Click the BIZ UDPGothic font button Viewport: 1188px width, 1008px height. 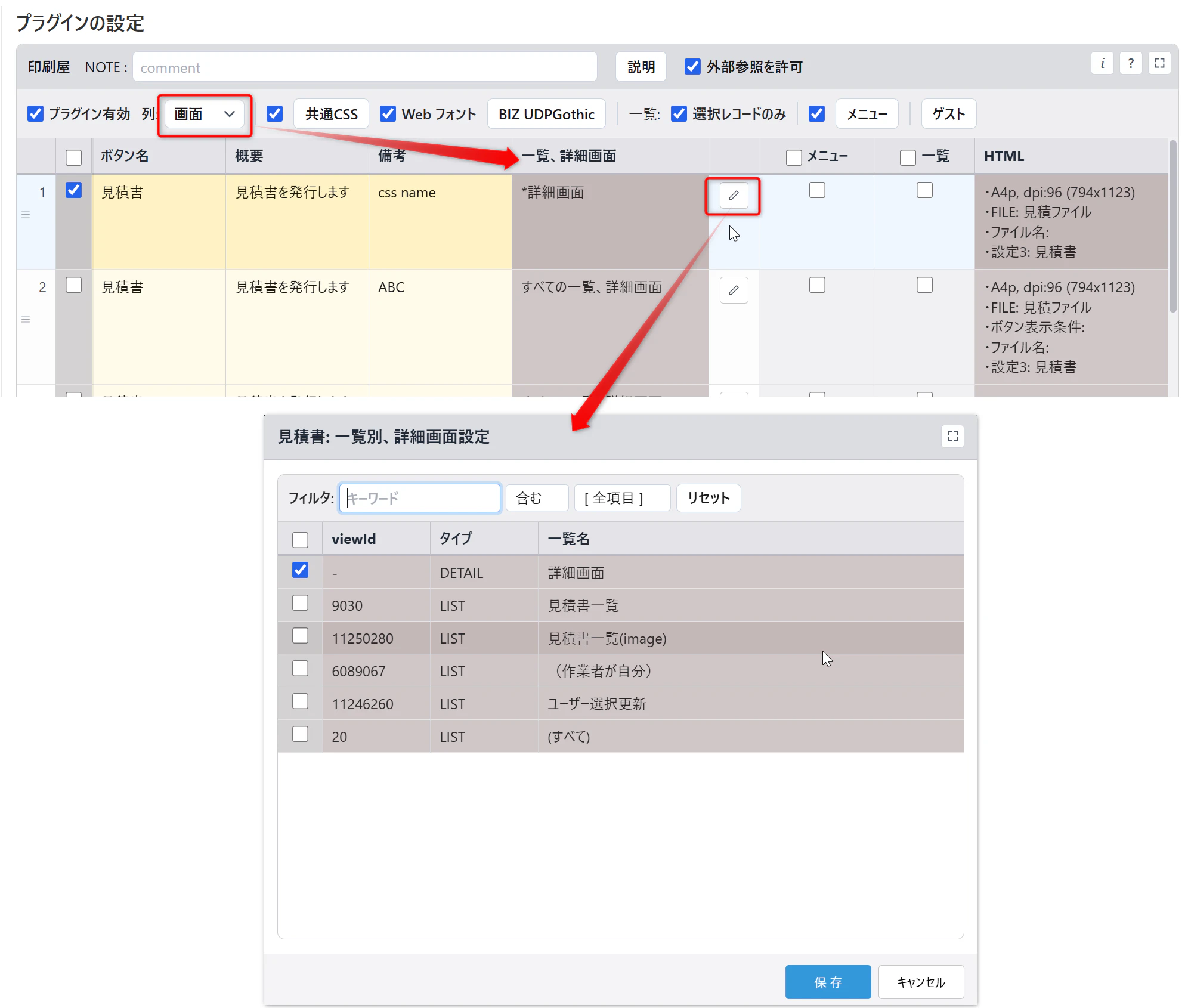coord(546,114)
